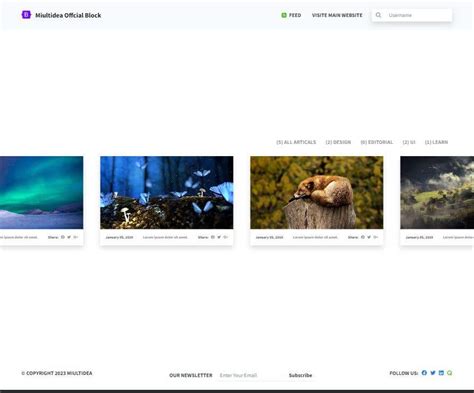Open the green follow icon in footer
This screenshot has height=393, width=474.
pyautogui.click(x=450, y=373)
